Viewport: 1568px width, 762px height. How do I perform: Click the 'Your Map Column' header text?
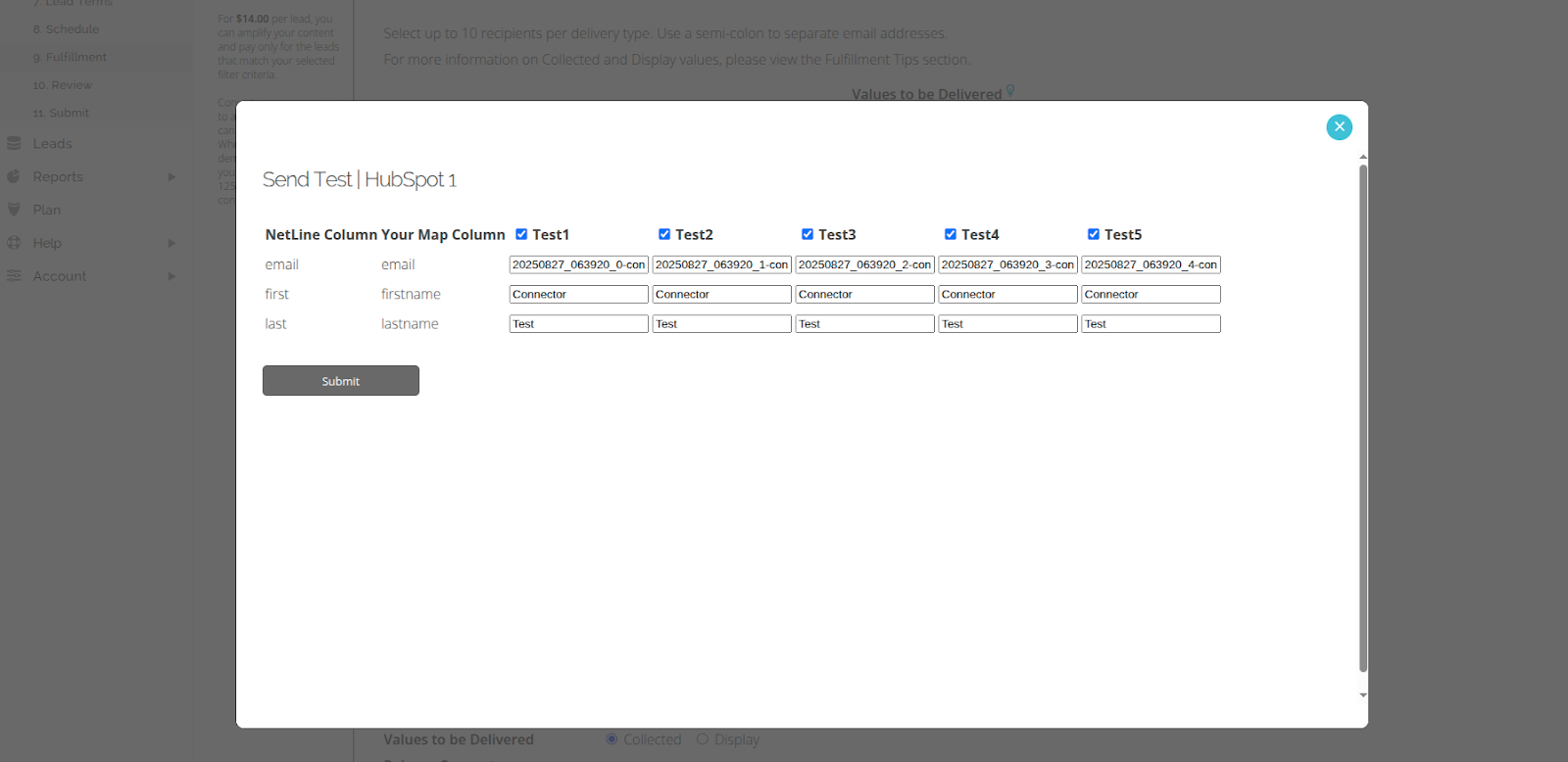point(443,235)
